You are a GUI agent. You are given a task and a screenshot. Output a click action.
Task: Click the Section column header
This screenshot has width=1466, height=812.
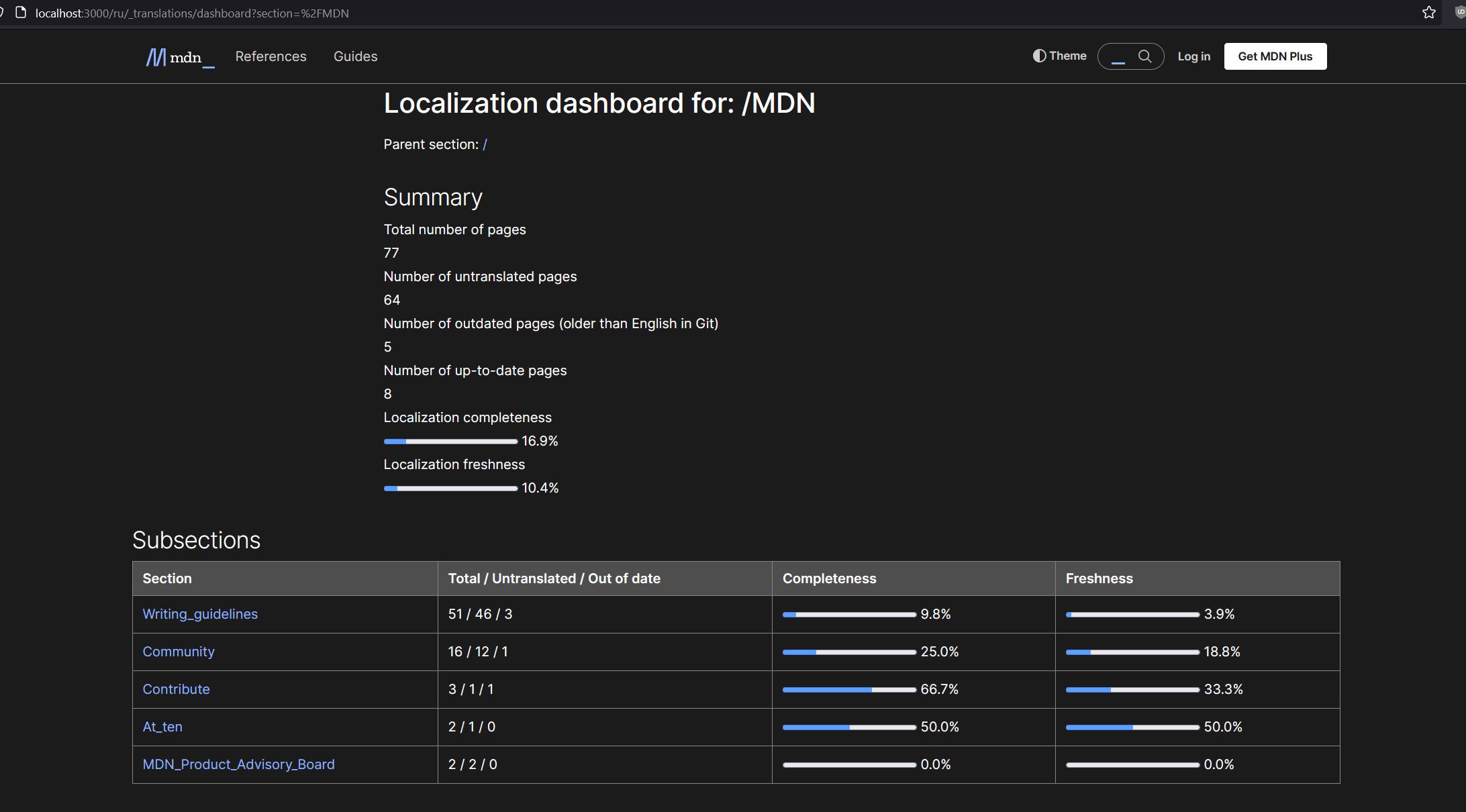point(285,578)
